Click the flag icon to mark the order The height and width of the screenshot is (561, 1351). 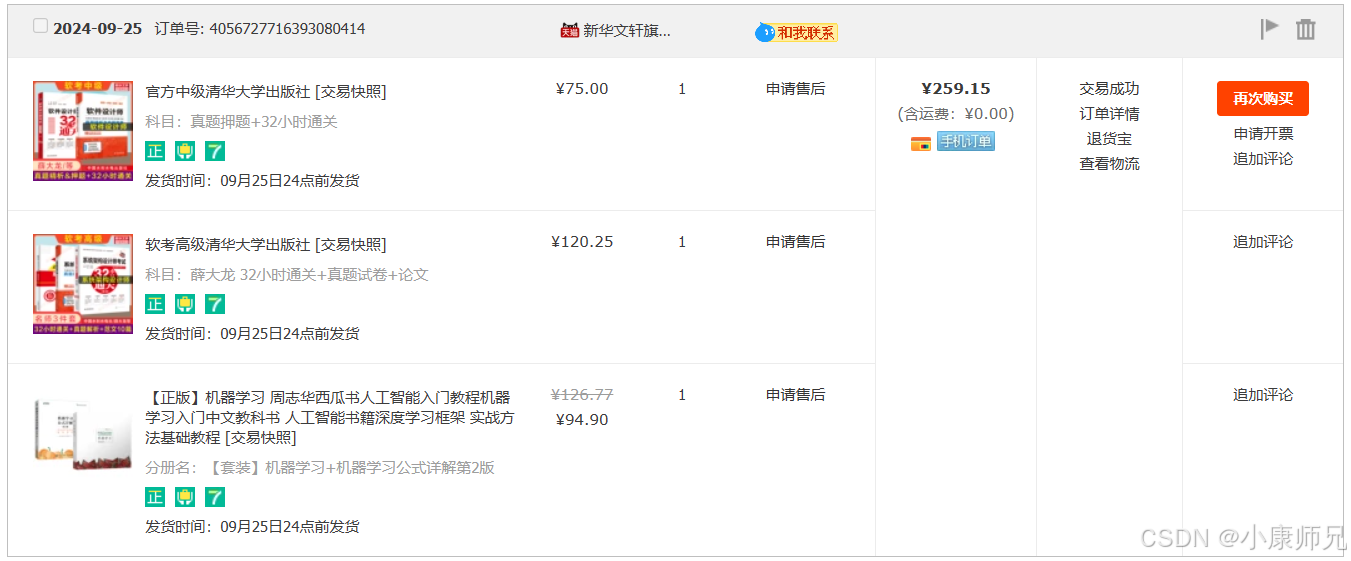point(1270,29)
